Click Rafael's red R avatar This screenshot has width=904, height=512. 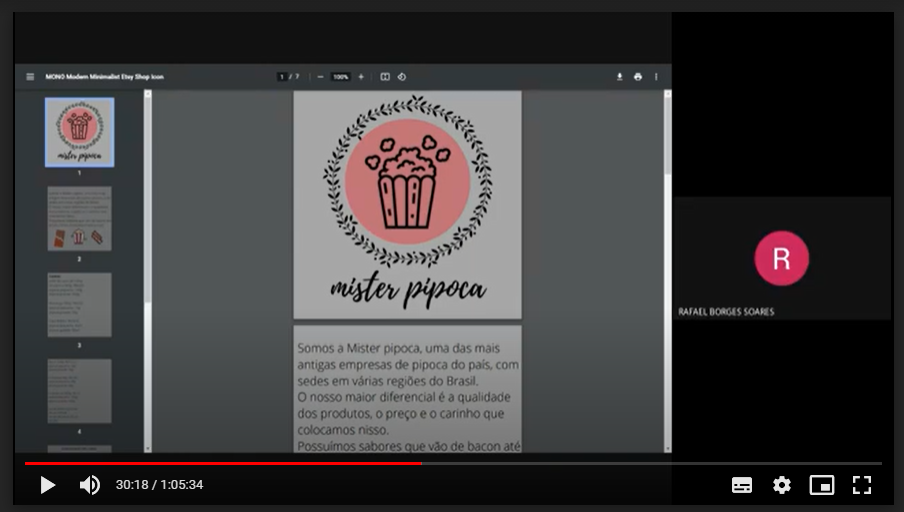tap(781, 258)
